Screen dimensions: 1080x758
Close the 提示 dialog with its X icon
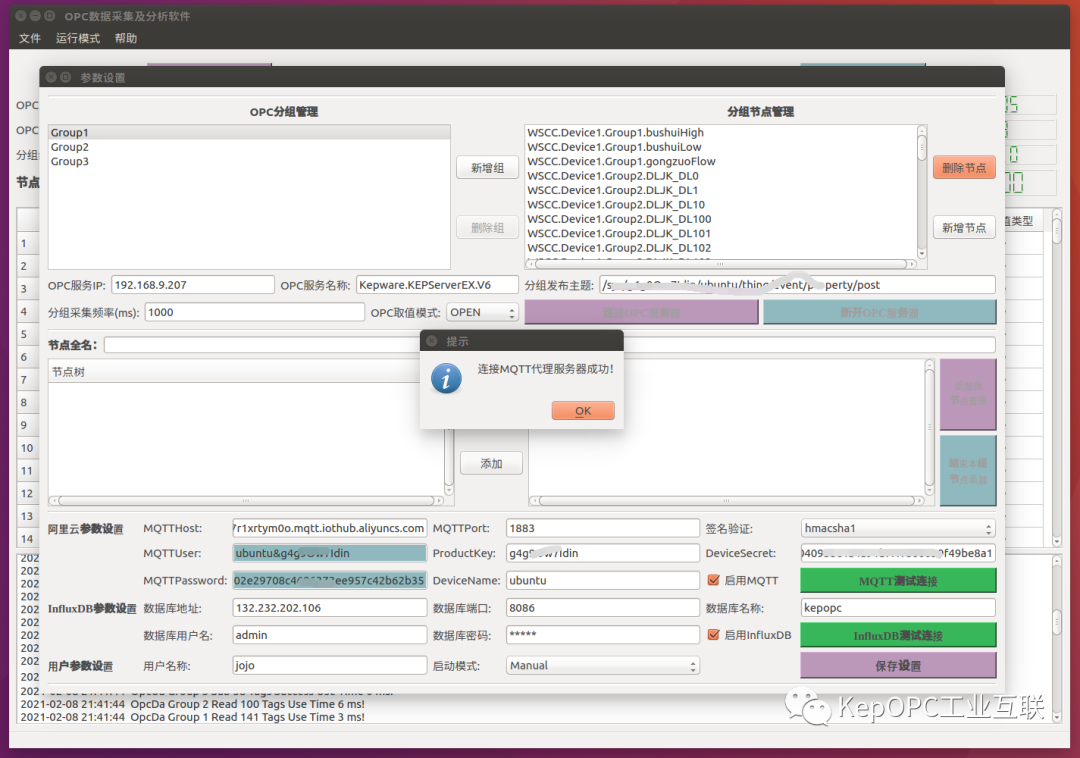[431, 341]
